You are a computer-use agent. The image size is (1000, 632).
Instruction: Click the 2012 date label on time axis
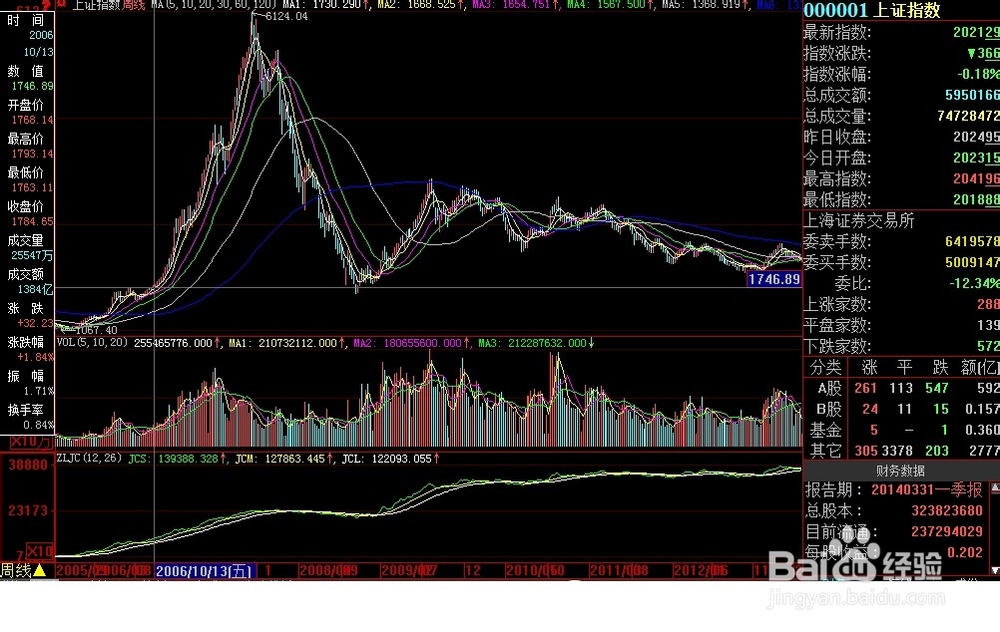click(x=700, y=571)
